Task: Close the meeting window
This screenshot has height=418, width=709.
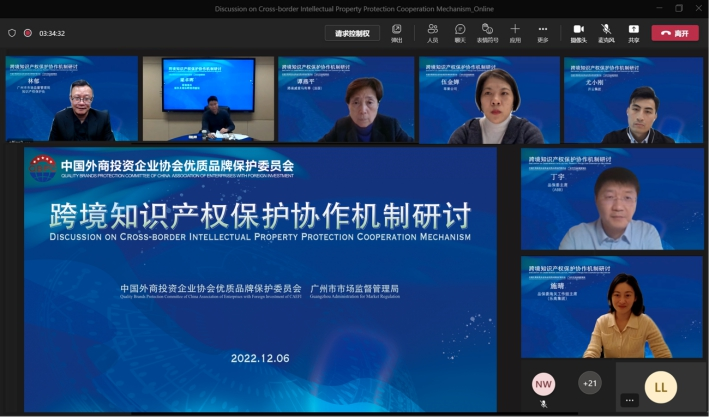Action: pyautogui.click(x=699, y=8)
